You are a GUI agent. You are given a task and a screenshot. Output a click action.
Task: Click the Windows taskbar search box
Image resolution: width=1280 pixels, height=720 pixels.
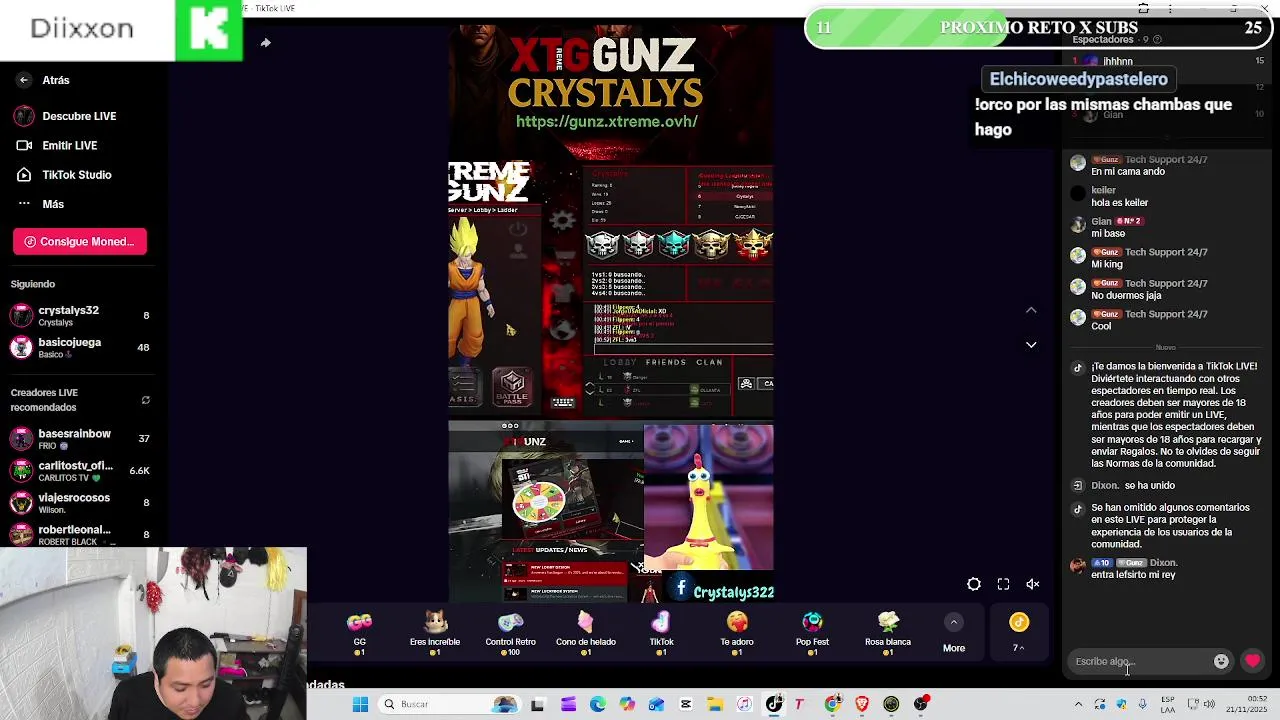coord(448,704)
